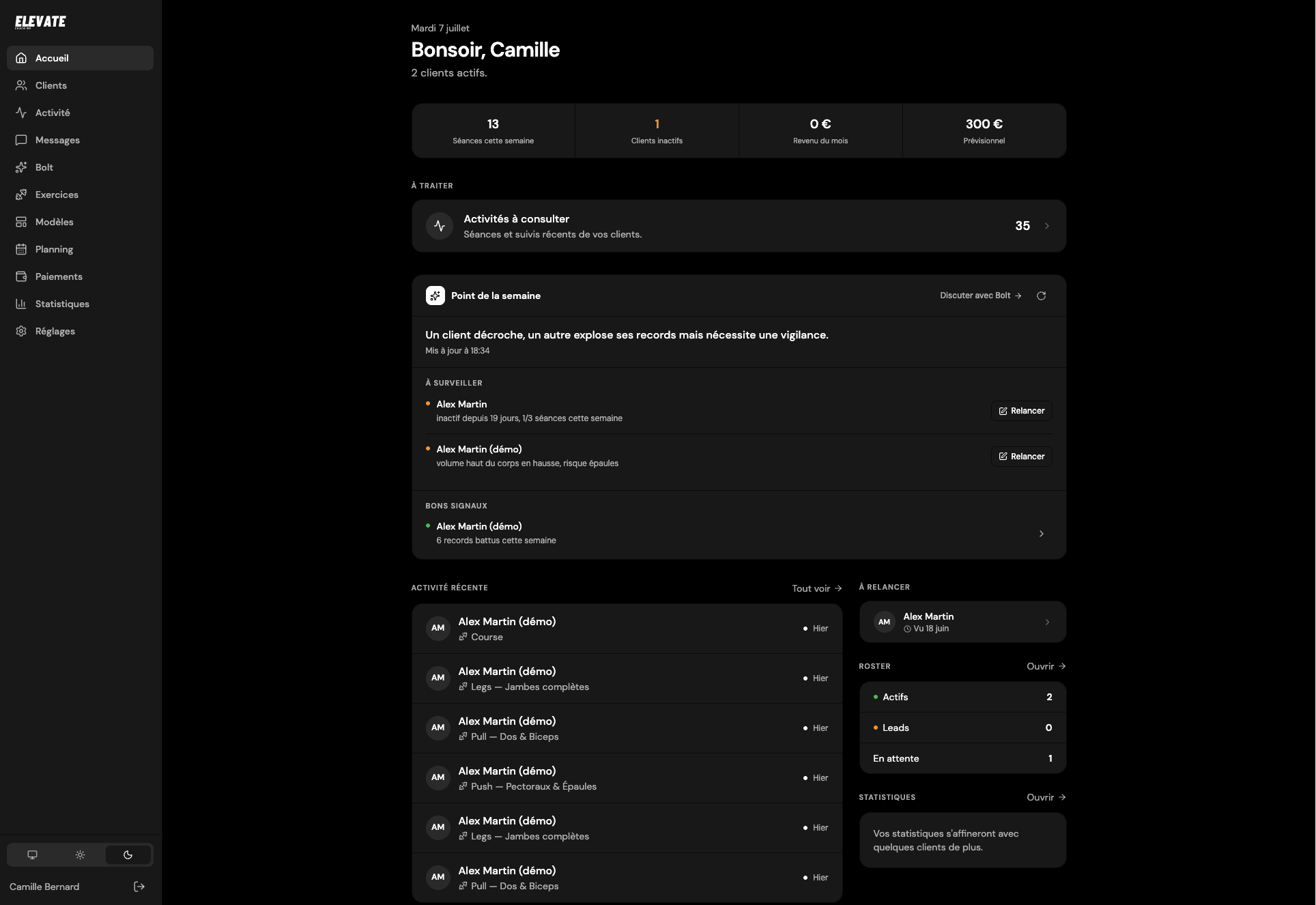This screenshot has height=905, width=1316.
Task: Click Relancer for inactive Alex Martin
Action: [x=1021, y=411]
